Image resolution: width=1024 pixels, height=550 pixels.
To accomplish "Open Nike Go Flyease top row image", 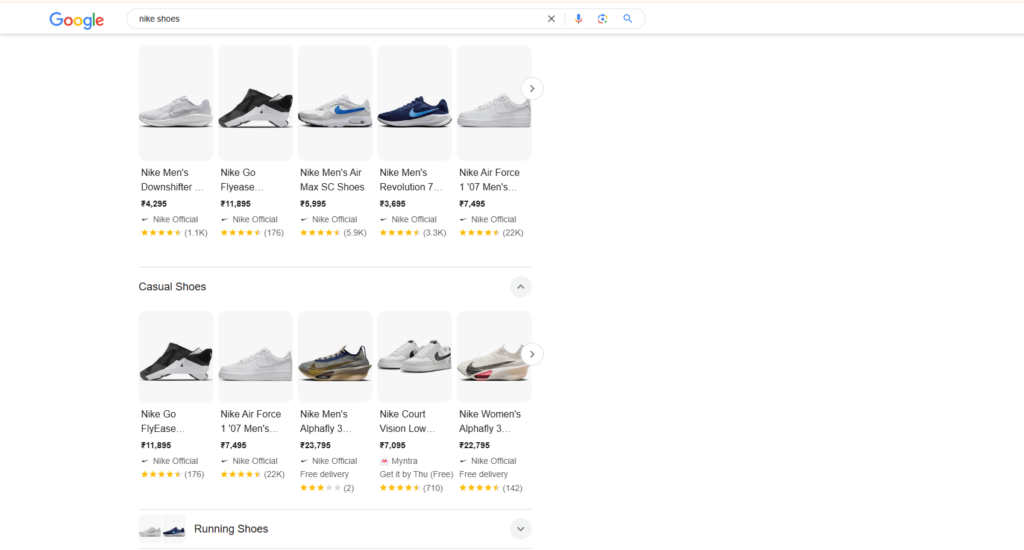I will tap(255, 103).
